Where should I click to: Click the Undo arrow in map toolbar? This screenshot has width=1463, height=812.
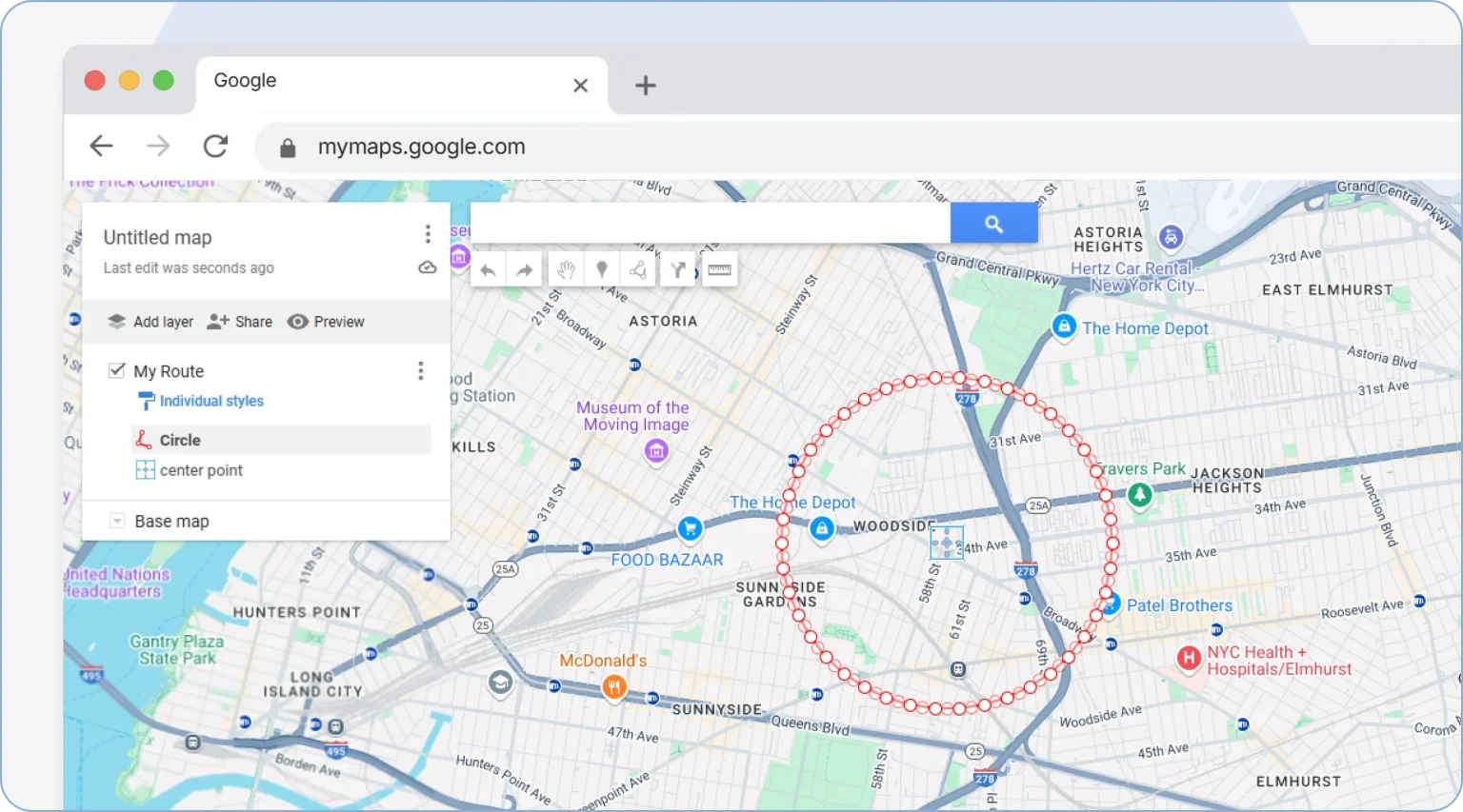(x=488, y=270)
